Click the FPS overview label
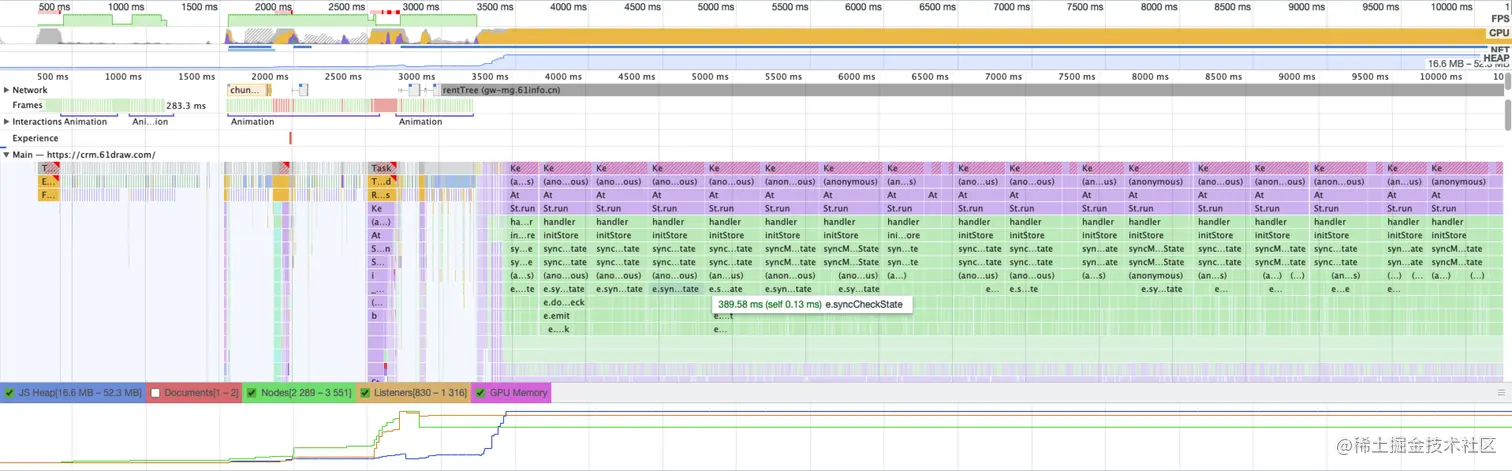Screen dimensions: 1512x471 (x=1499, y=19)
